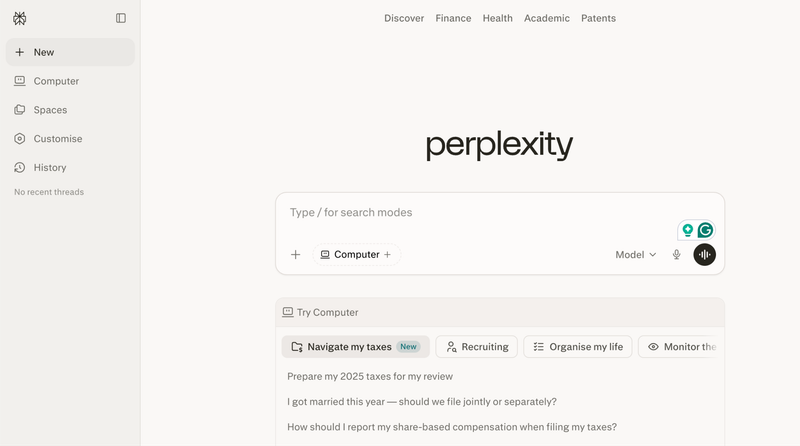
Task: Click the microphone dictation icon
Action: tap(677, 255)
